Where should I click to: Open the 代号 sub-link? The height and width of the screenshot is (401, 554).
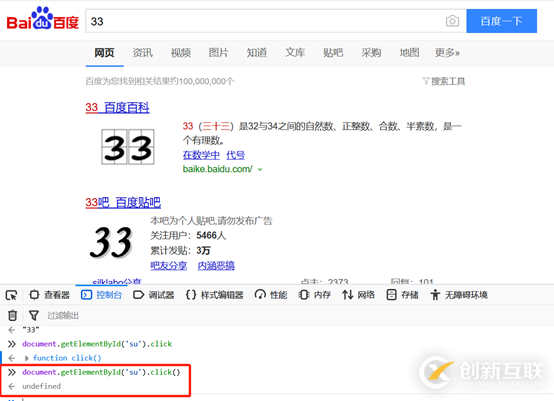point(236,155)
